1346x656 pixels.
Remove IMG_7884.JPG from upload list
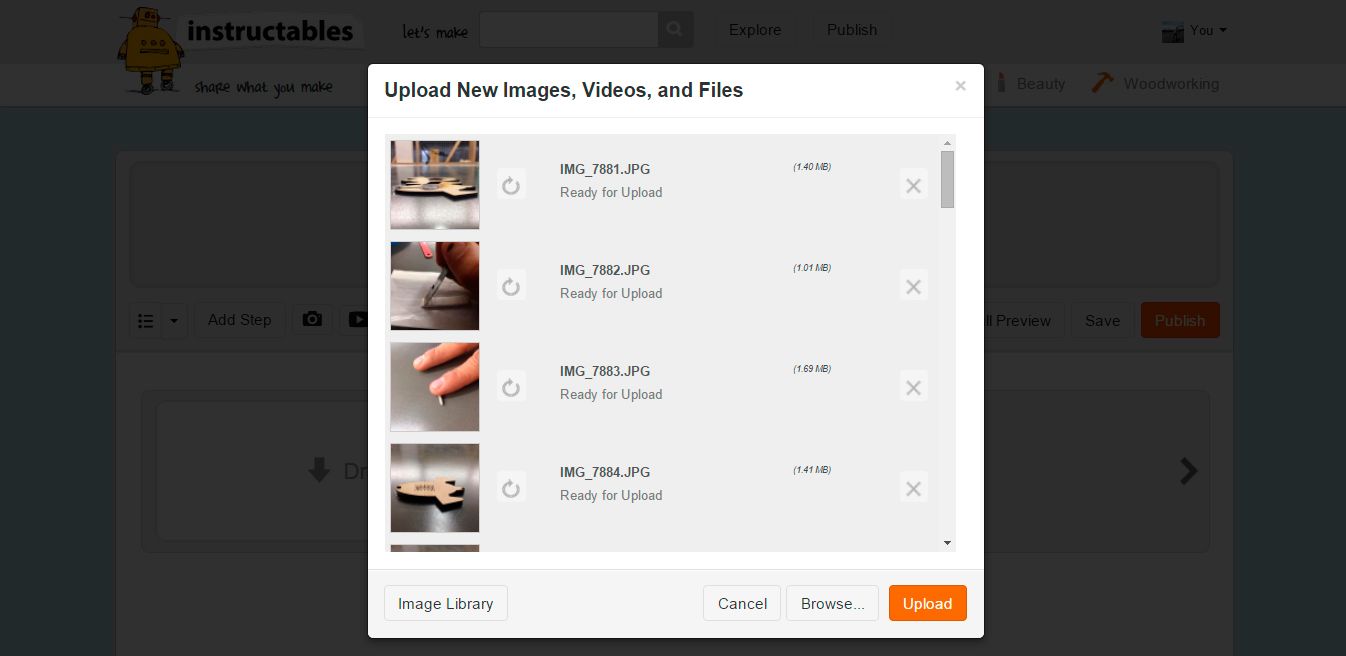coord(913,488)
